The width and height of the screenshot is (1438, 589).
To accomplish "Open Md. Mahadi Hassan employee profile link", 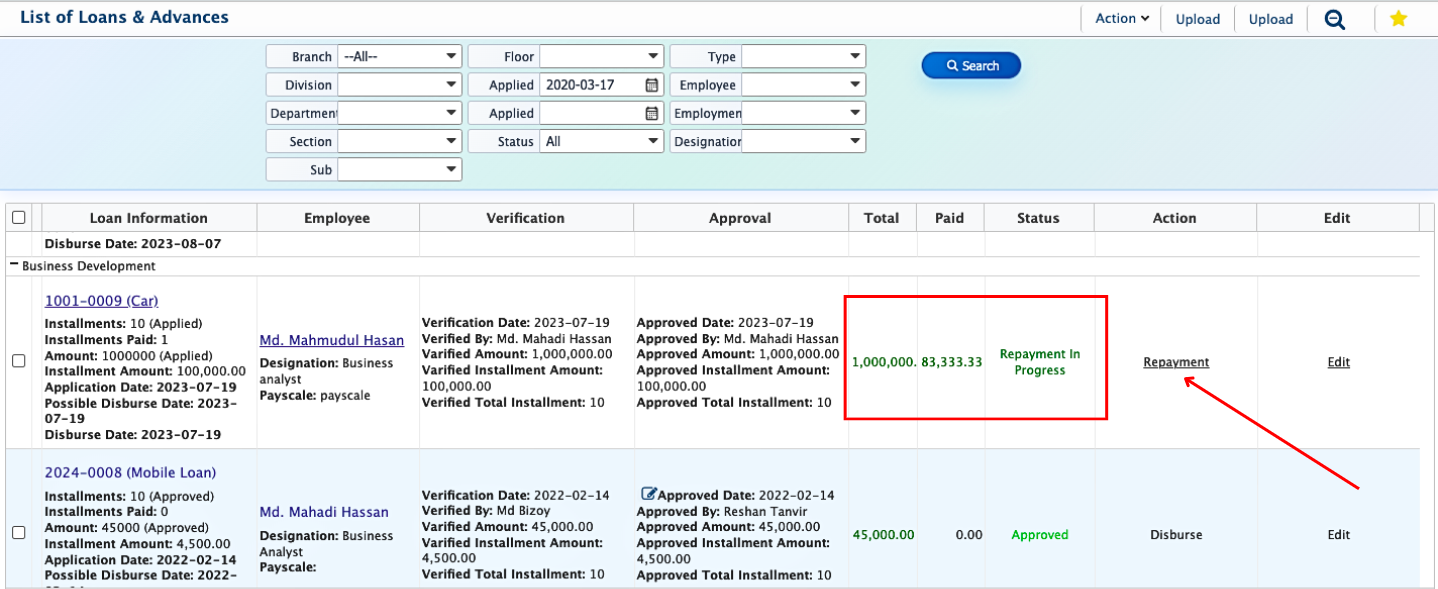I will (324, 512).
